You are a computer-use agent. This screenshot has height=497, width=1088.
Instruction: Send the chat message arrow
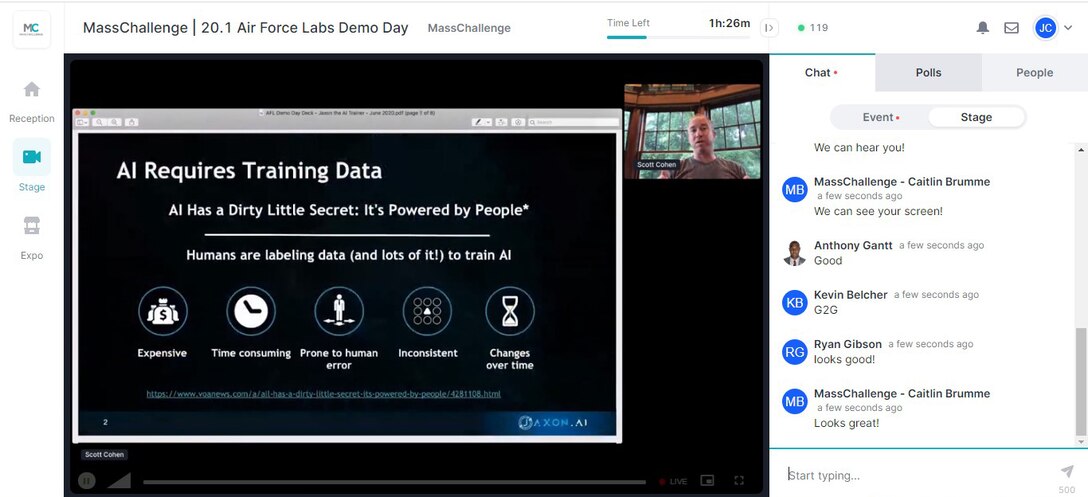1067,471
